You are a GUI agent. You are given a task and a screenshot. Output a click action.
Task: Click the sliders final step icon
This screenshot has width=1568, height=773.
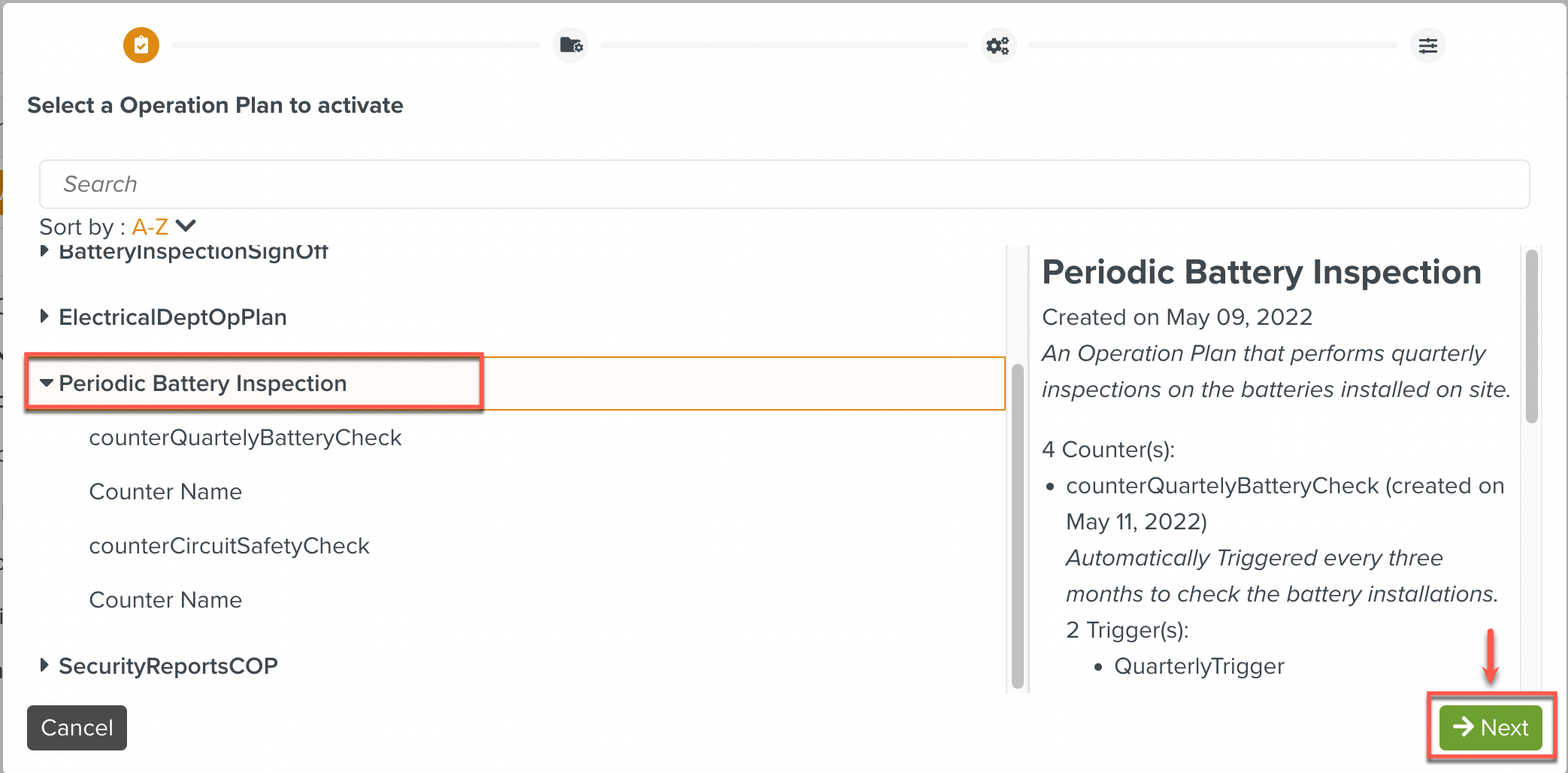[1427, 45]
